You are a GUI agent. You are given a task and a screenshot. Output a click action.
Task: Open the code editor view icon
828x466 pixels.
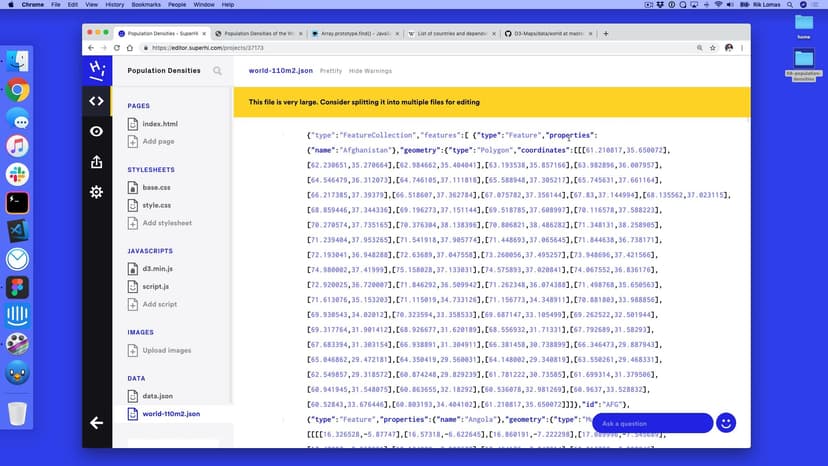pos(96,100)
